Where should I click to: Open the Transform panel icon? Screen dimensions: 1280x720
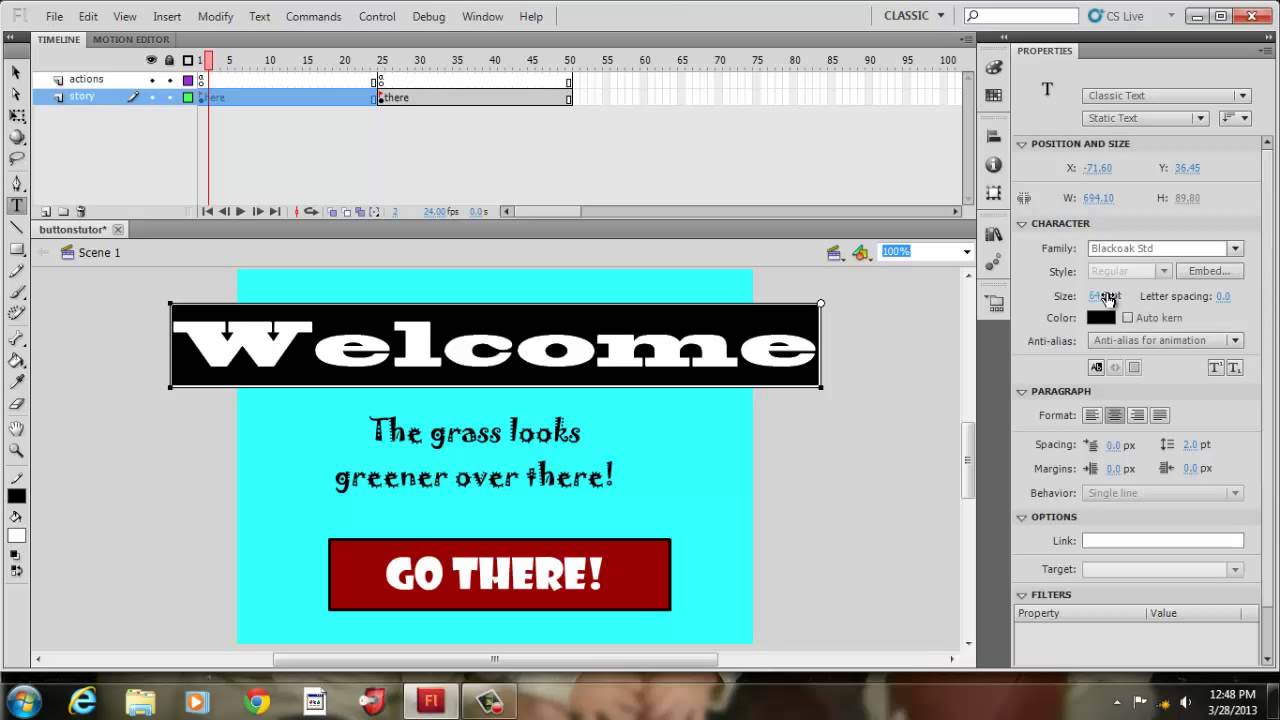993,192
